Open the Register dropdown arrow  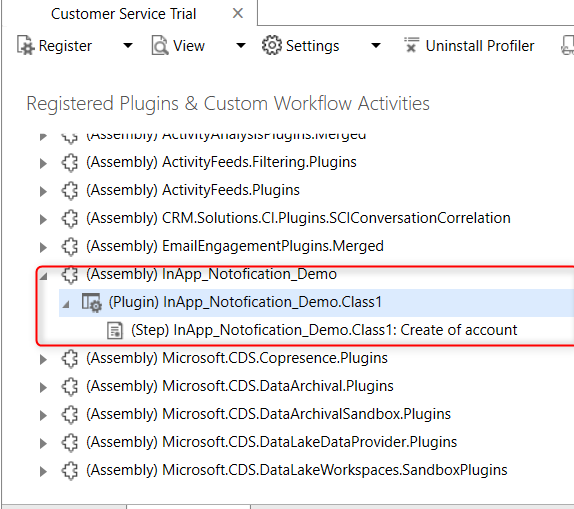[x=128, y=46]
